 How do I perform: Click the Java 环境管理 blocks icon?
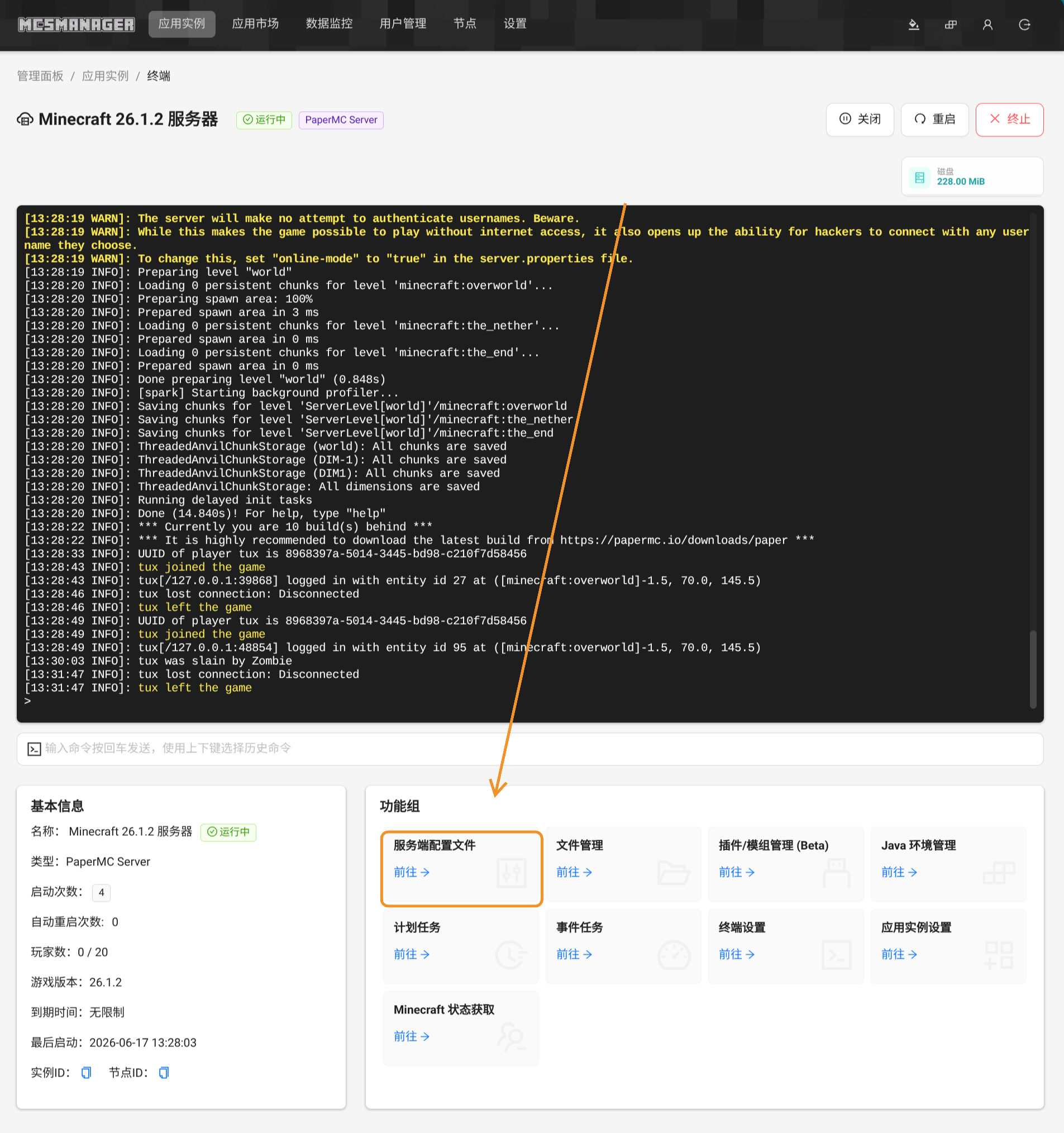point(999,872)
